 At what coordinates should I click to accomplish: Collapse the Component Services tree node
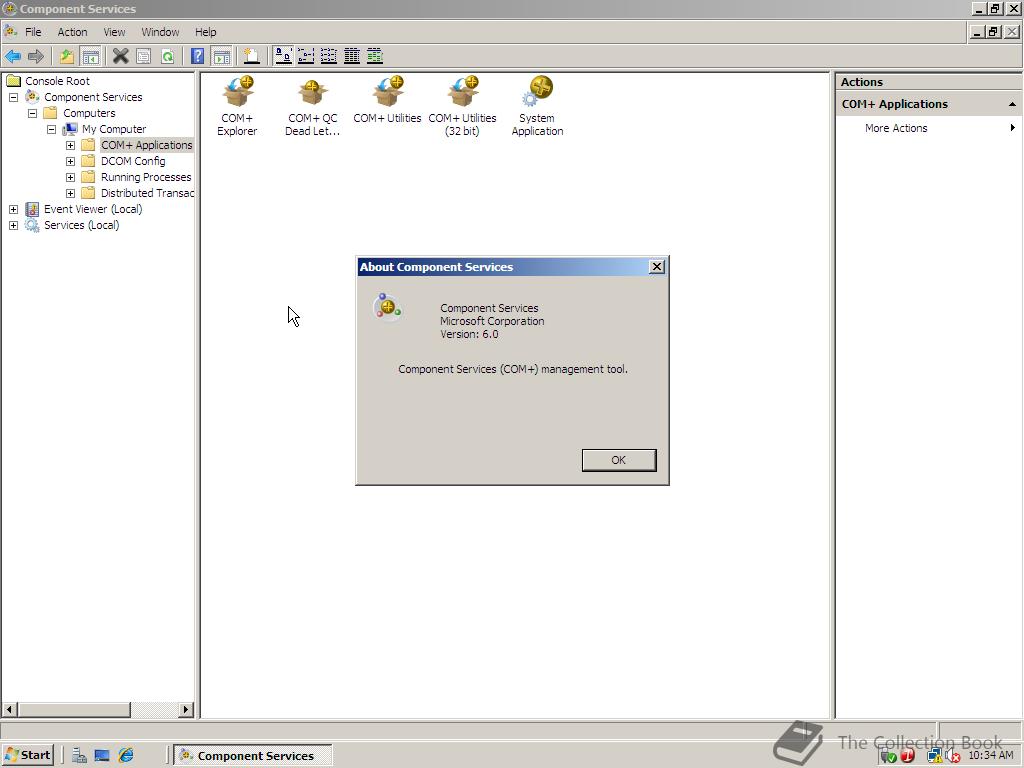(x=13, y=97)
